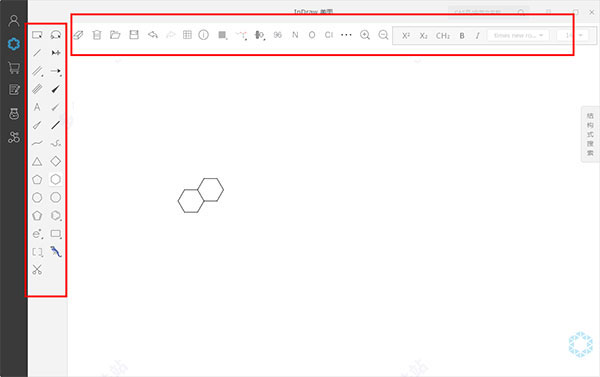
Task: Select the single bond tool
Action: pos(37,53)
